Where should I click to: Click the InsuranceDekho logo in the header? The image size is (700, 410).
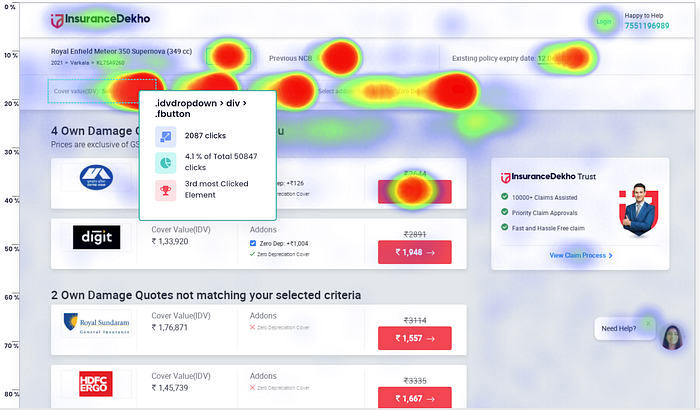tap(100, 19)
